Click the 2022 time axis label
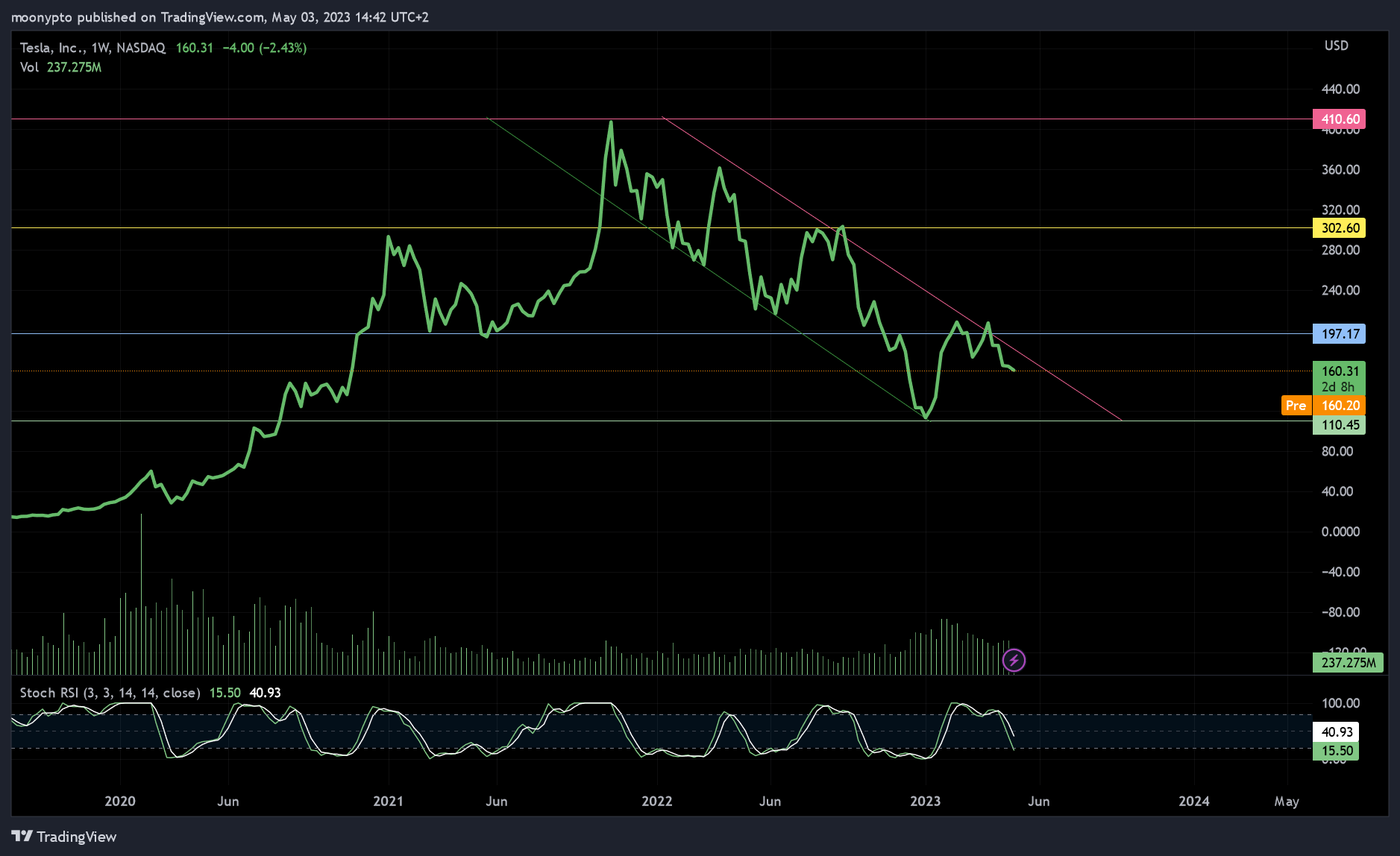This screenshot has width=1400, height=856. [x=657, y=801]
